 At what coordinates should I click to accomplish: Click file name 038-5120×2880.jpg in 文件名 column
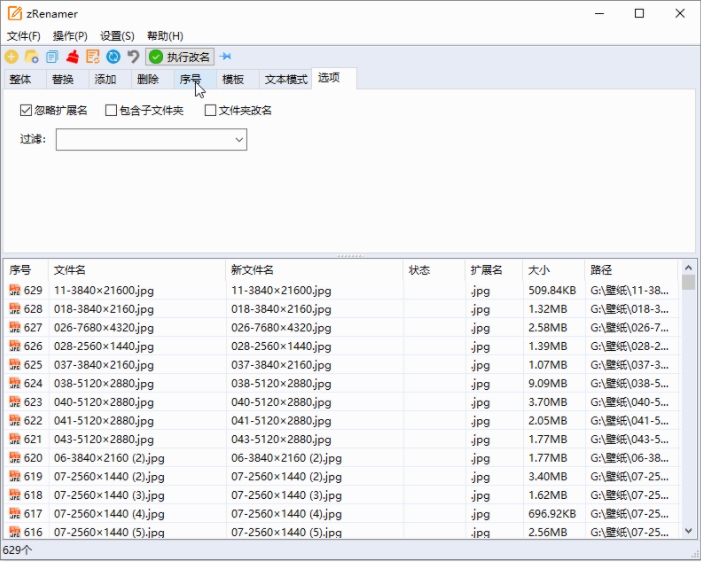[x=104, y=384]
